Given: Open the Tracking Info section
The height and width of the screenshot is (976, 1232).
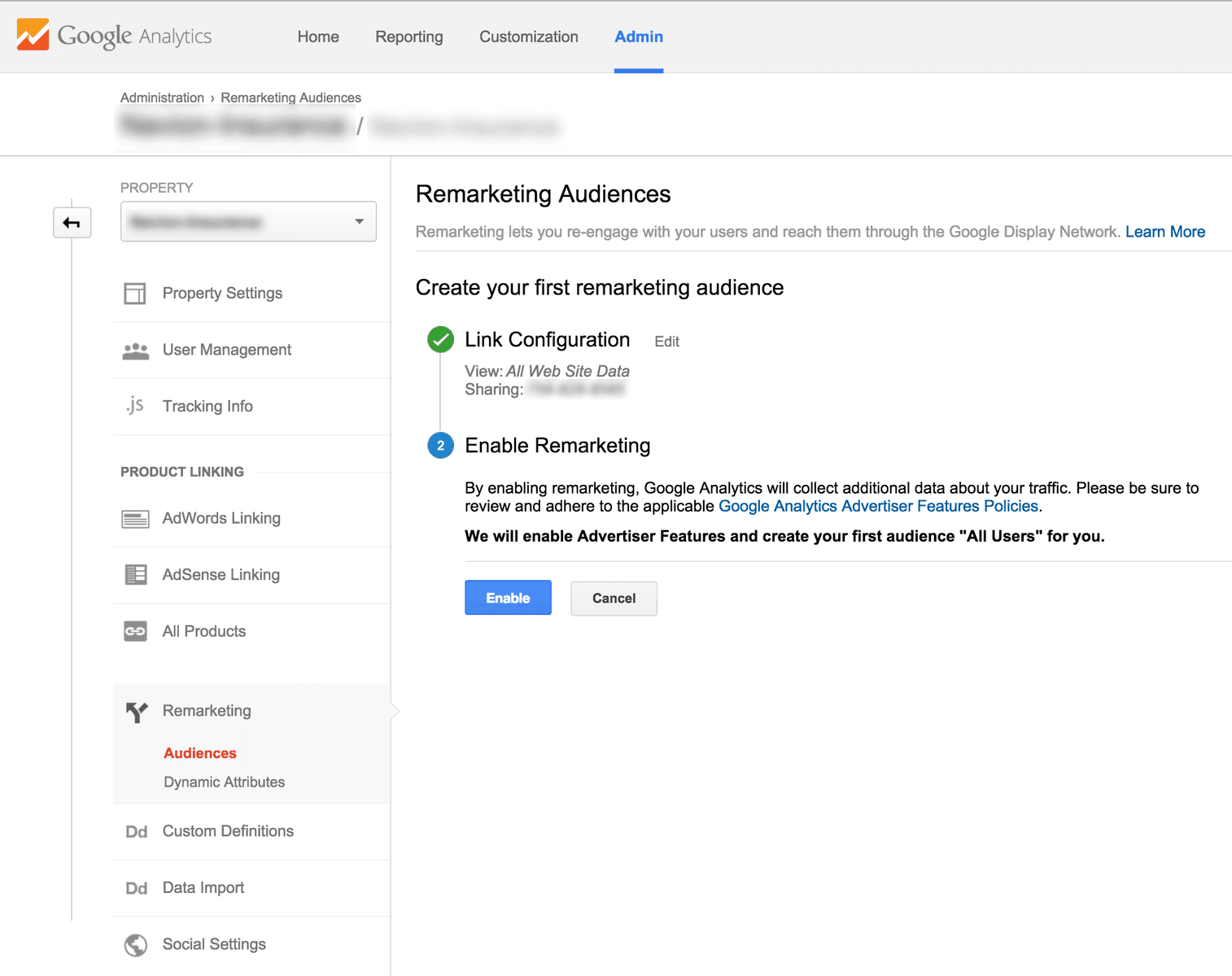Looking at the screenshot, I should pos(208,406).
